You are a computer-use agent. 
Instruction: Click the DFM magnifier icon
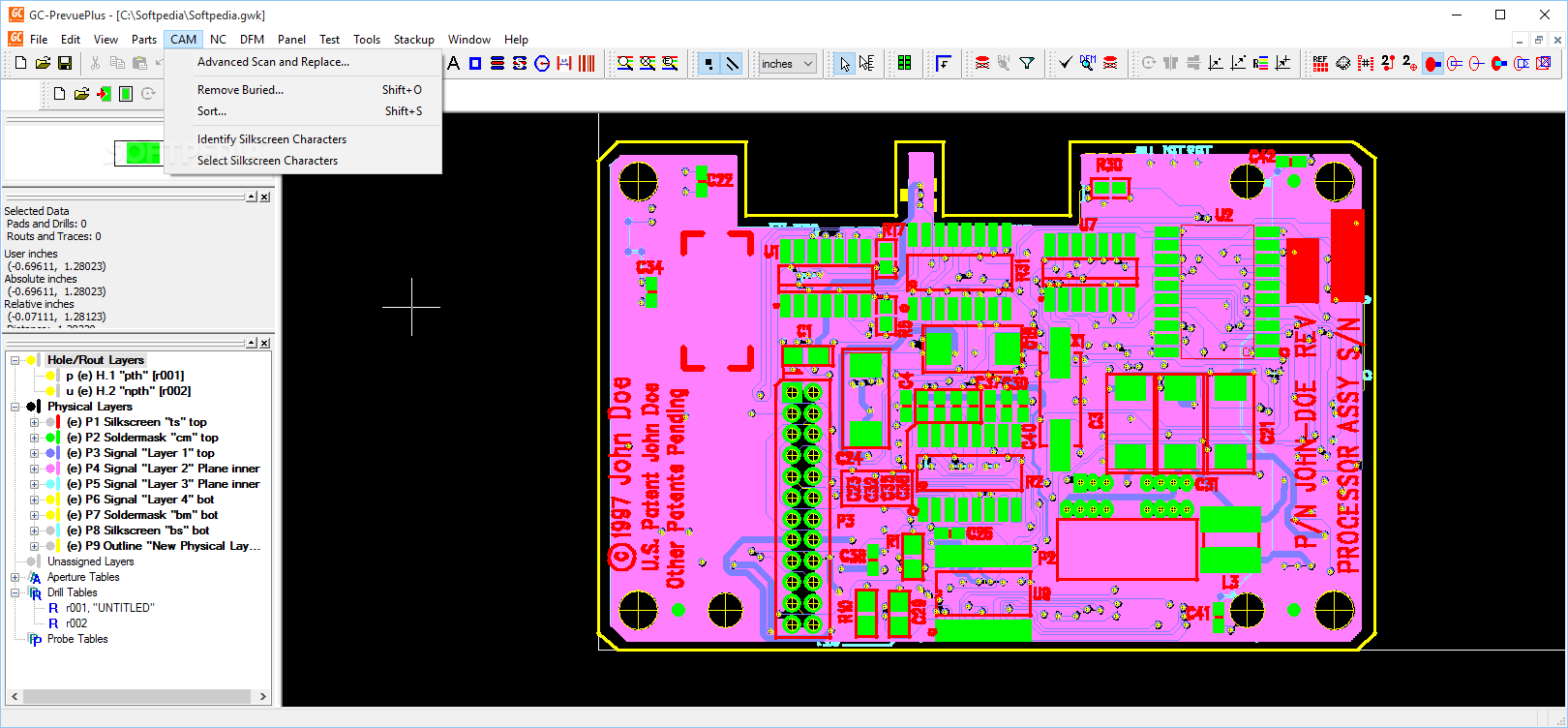pyautogui.click(x=1088, y=63)
